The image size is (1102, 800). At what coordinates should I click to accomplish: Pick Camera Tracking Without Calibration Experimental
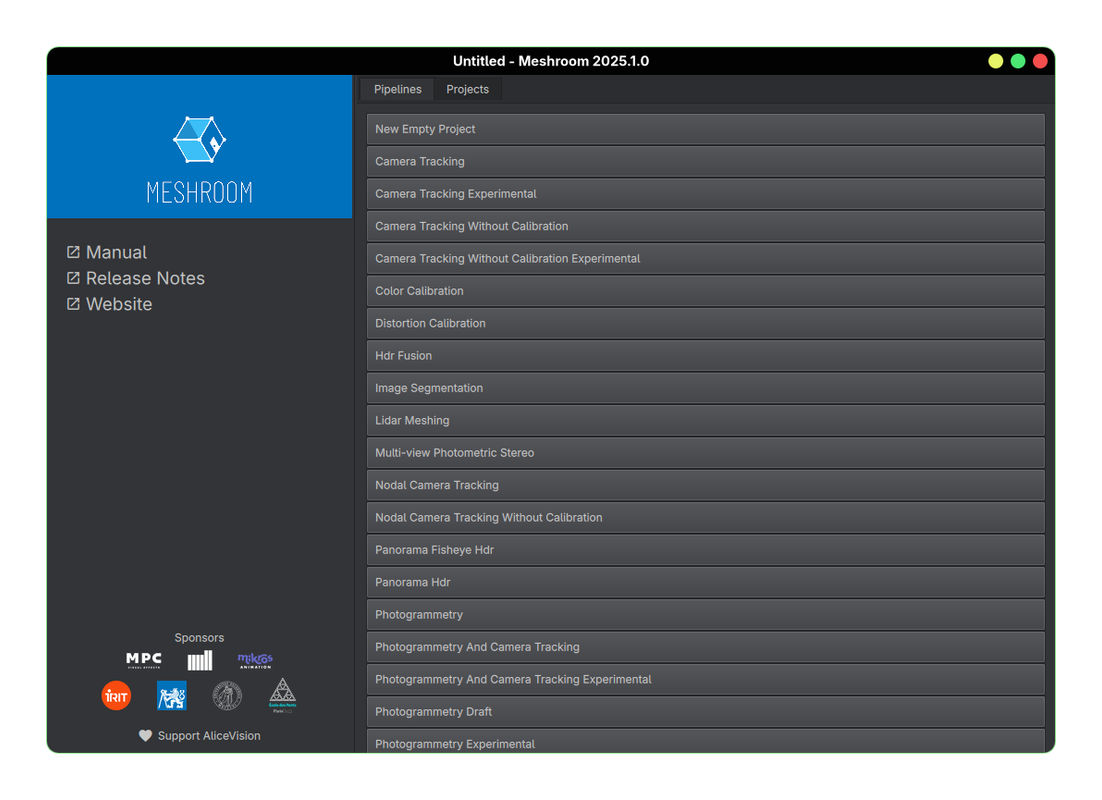tap(706, 259)
